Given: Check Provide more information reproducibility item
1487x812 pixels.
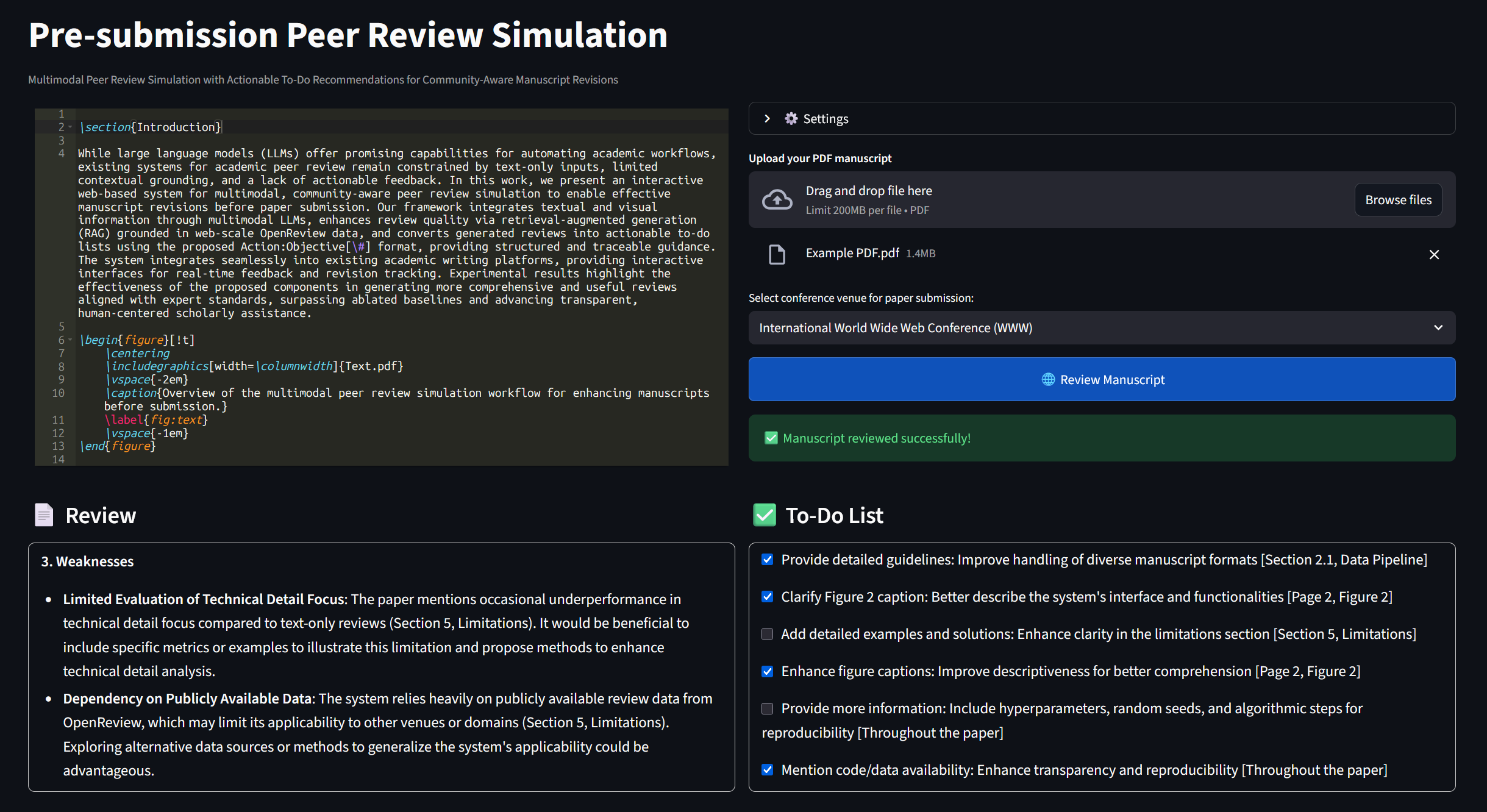Looking at the screenshot, I should click(768, 708).
